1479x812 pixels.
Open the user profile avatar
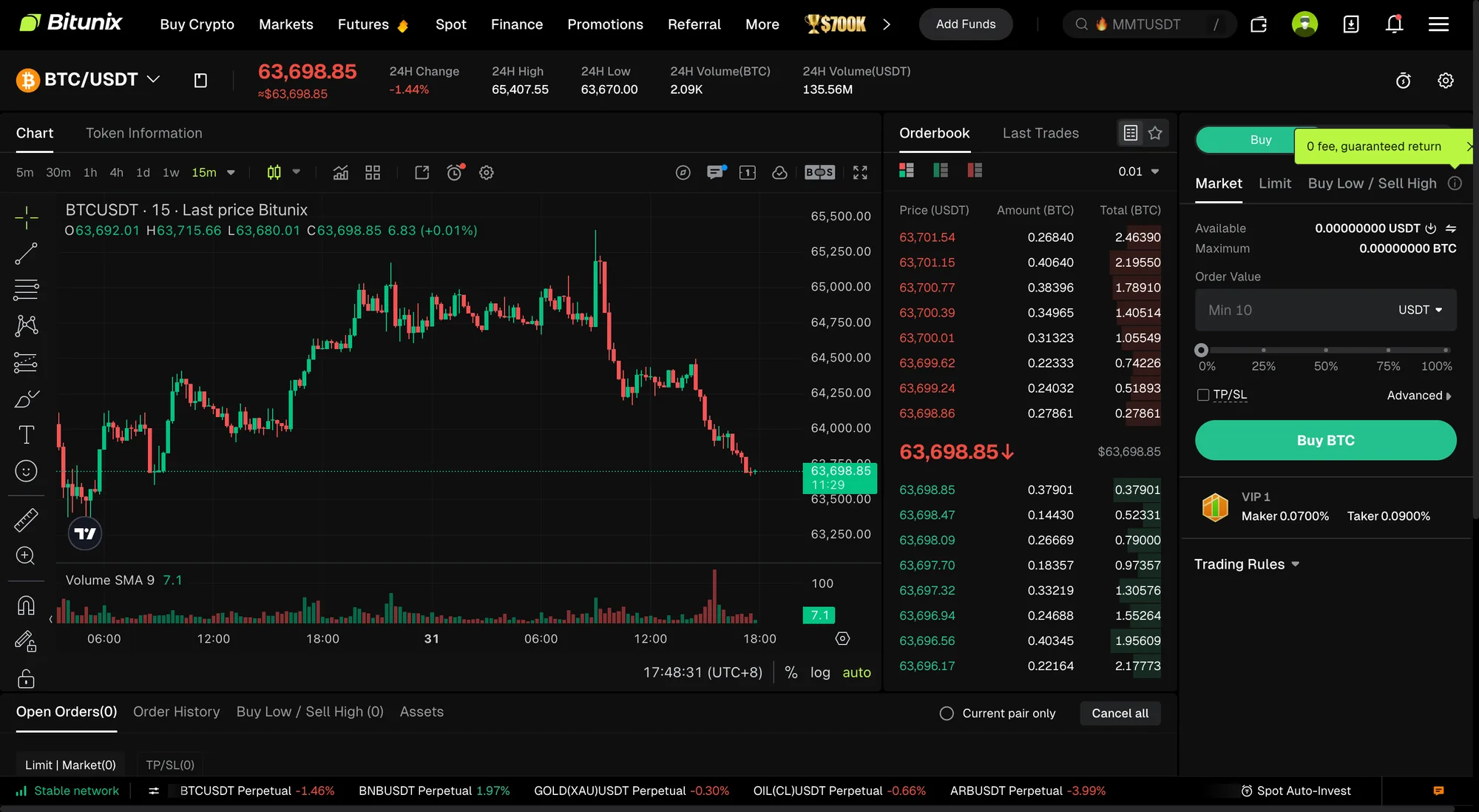point(1304,24)
